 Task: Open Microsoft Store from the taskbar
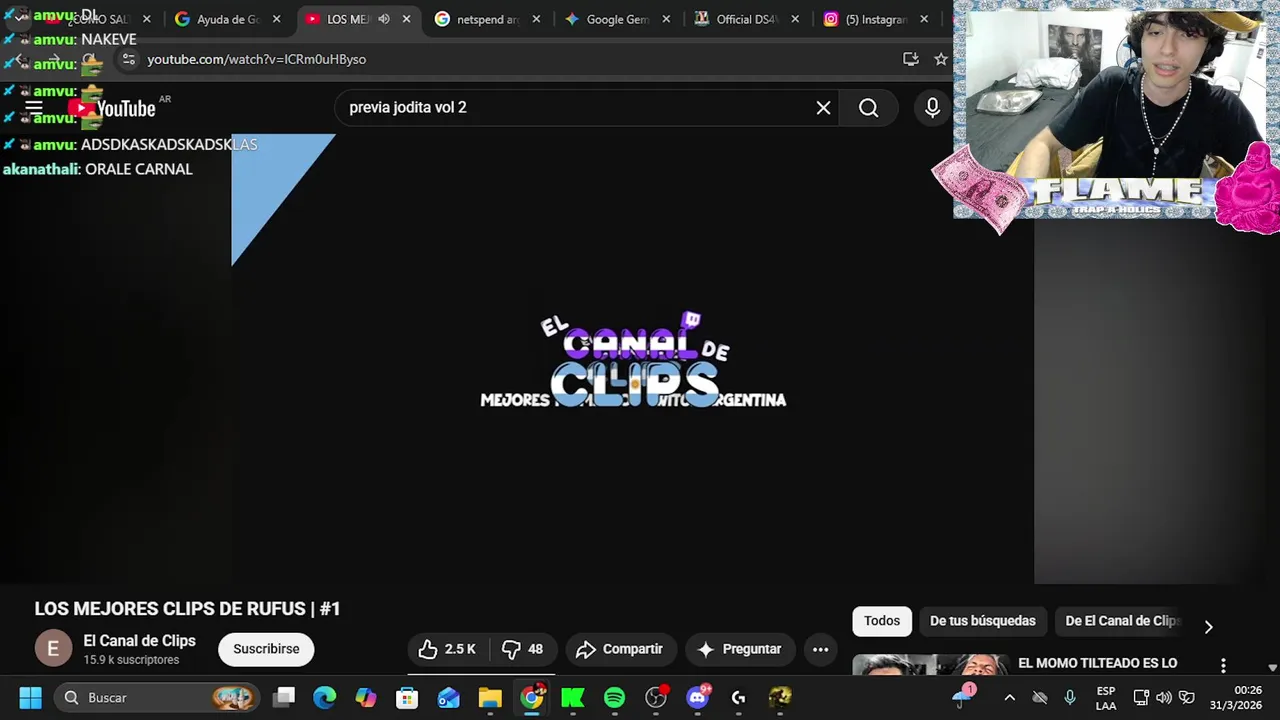tap(407, 697)
